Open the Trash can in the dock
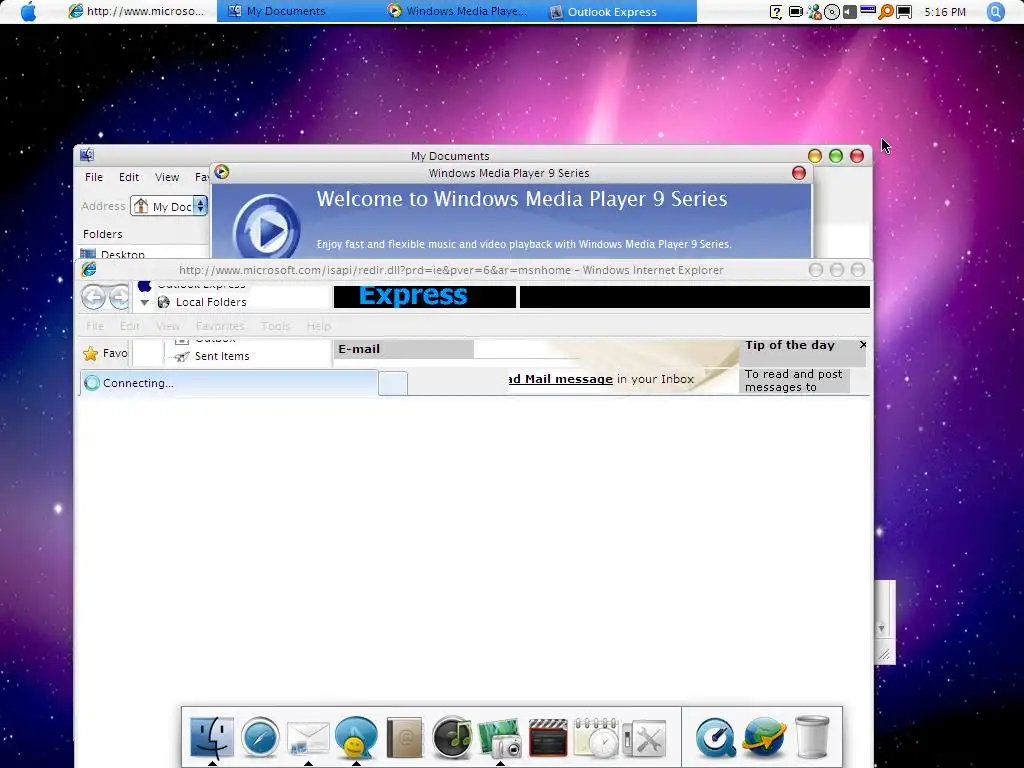Screen dimensions: 1024x768 [812, 737]
